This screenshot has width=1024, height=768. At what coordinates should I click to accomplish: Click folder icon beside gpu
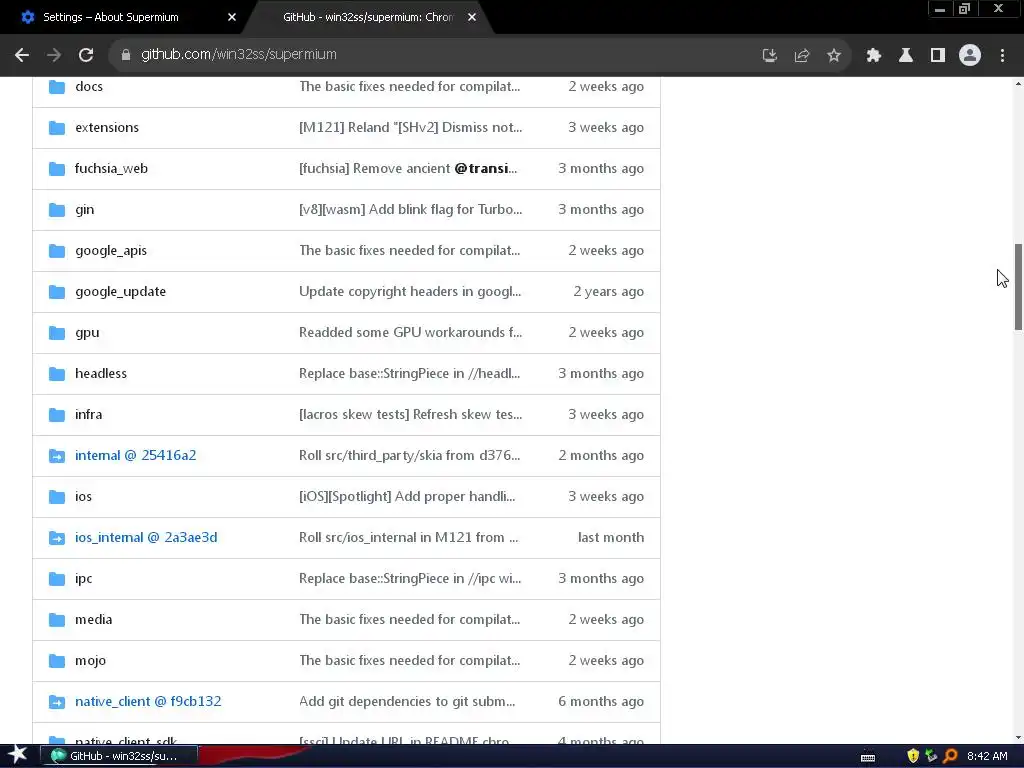[57, 332]
